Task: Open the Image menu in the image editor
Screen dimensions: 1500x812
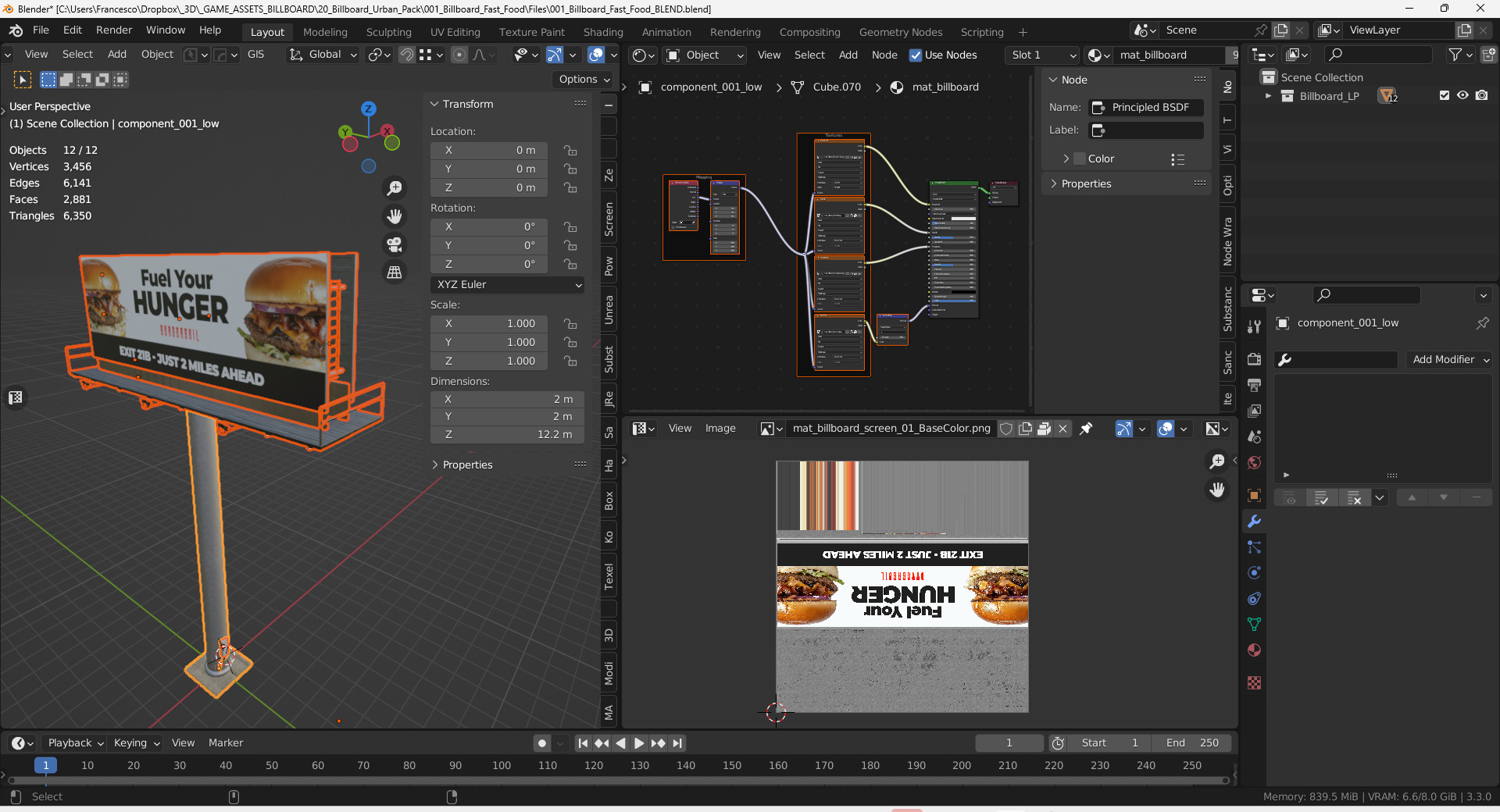Action: pyautogui.click(x=720, y=429)
